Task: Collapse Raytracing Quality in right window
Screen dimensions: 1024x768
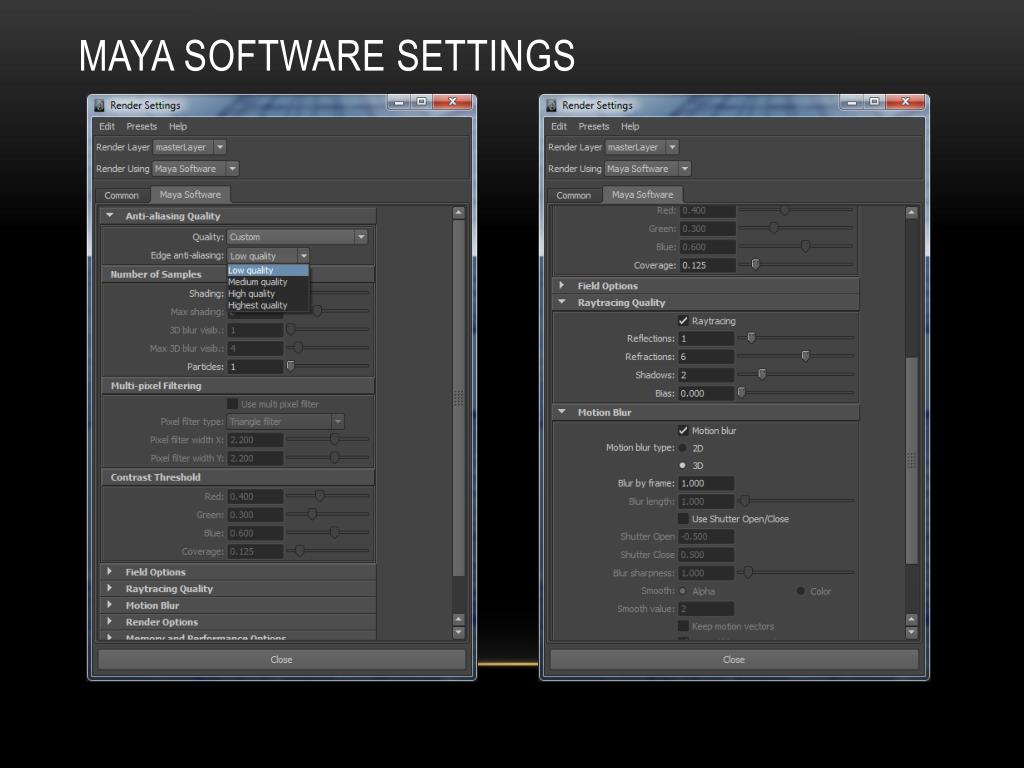Action: pyautogui.click(x=562, y=302)
